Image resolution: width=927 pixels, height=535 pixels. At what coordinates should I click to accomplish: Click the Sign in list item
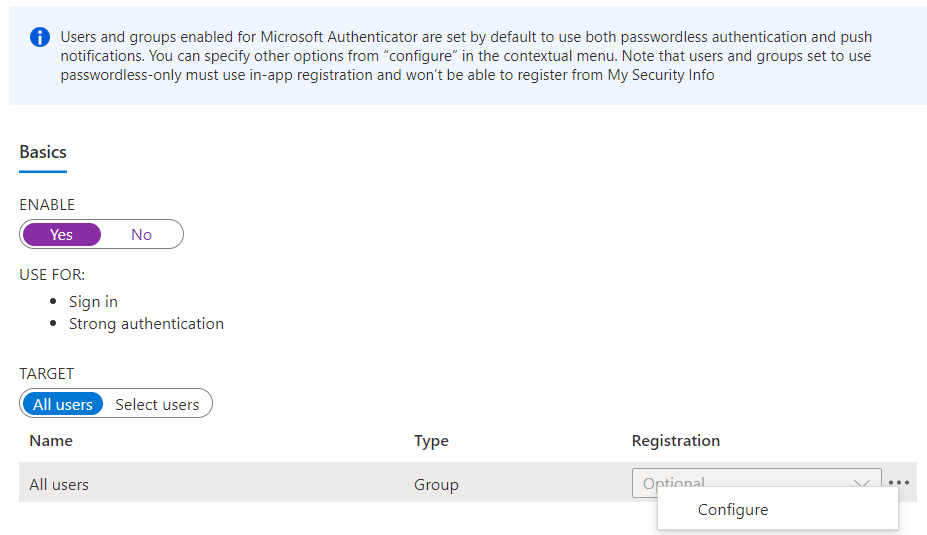[93, 301]
